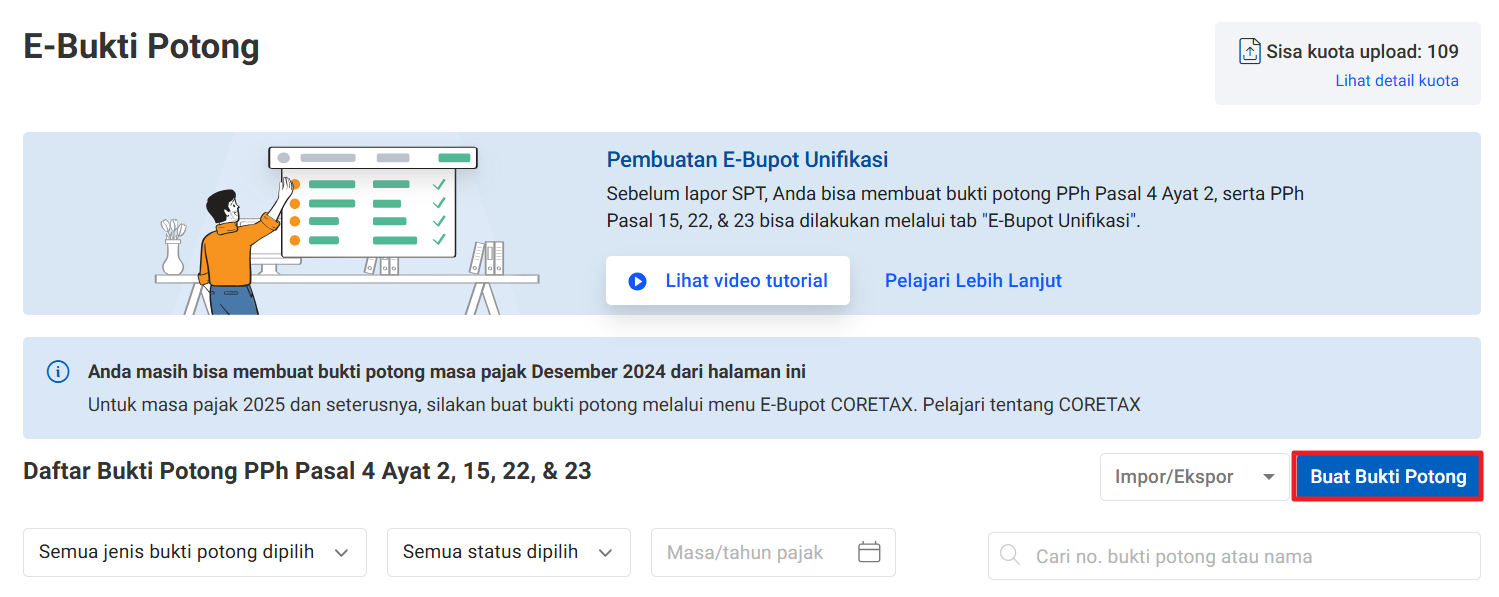Click the chevron on the Semua status filter
Viewport: 1499px width, 597px height.
pyautogui.click(x=605, y=553)
